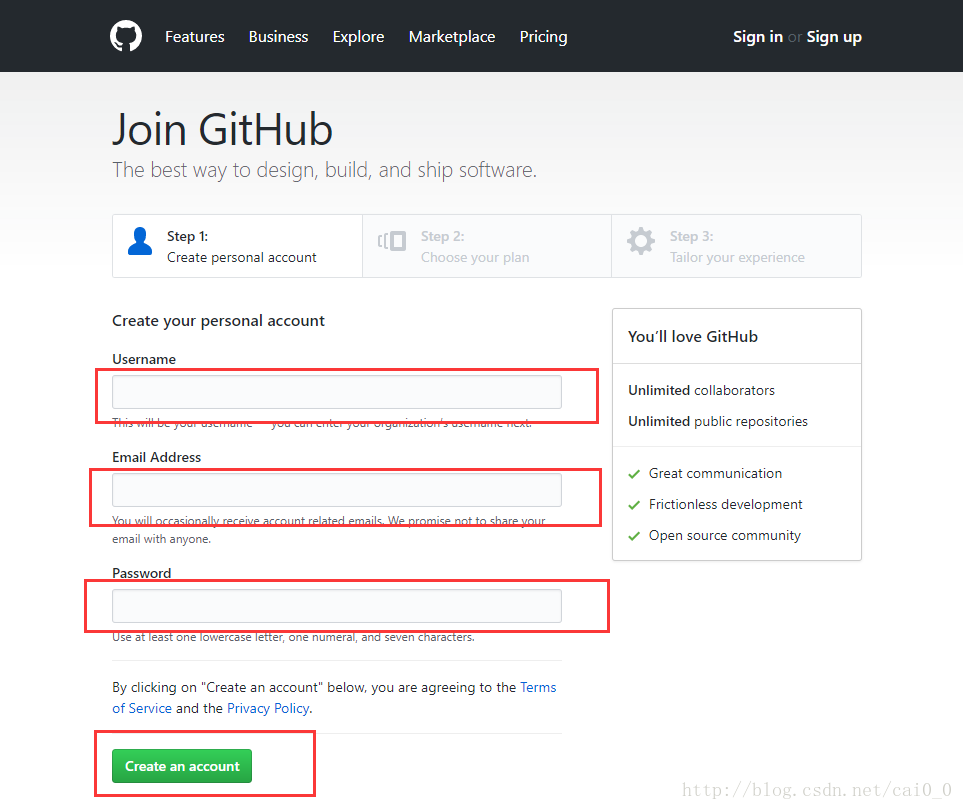
Task: Click the Step 2 plan box icon
Action: pos(391,240)
